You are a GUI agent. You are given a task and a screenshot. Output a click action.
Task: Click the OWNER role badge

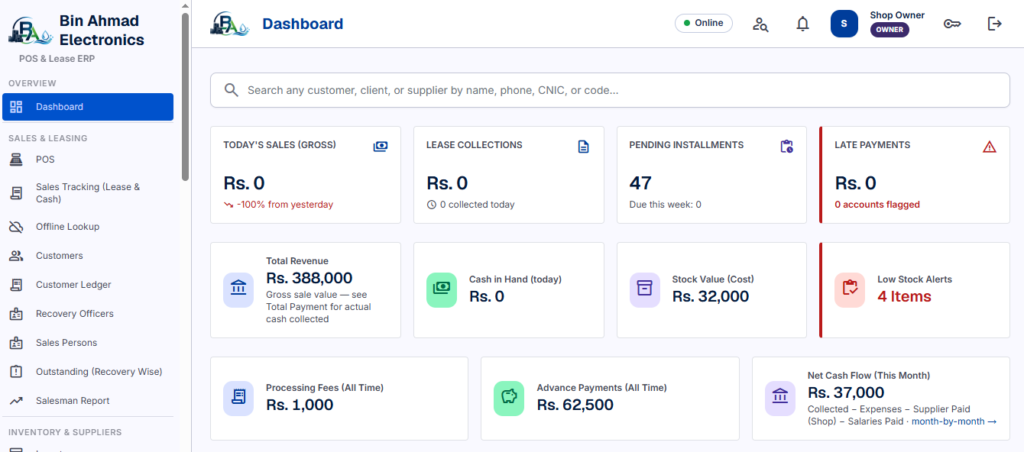pos(889,29)
